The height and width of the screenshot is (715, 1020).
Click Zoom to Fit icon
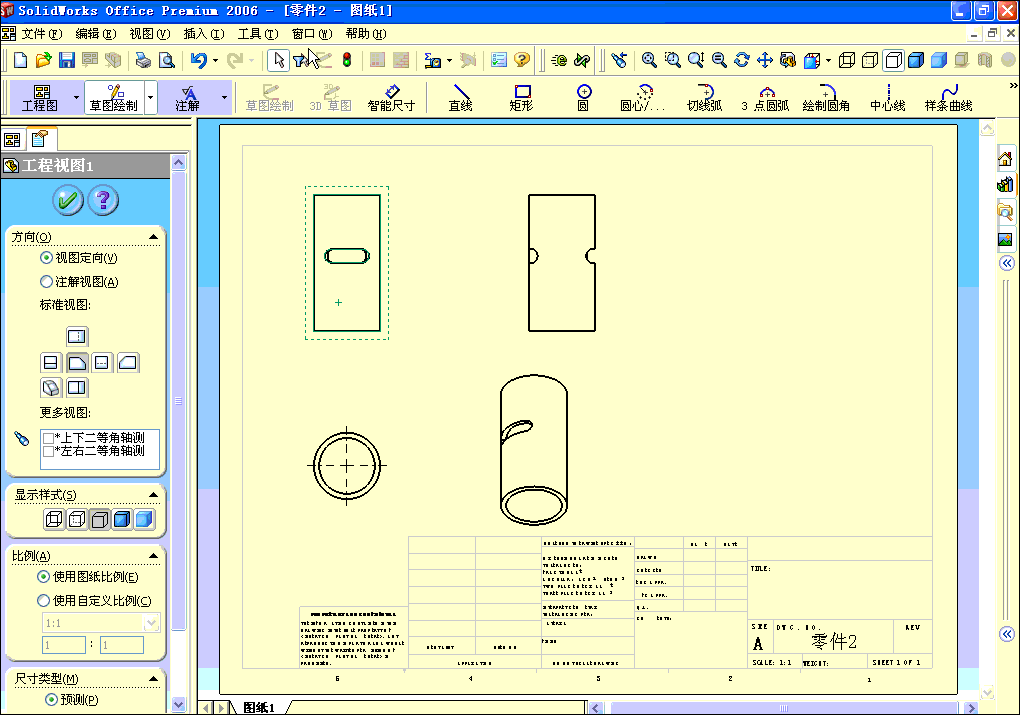tap(649, 61)
